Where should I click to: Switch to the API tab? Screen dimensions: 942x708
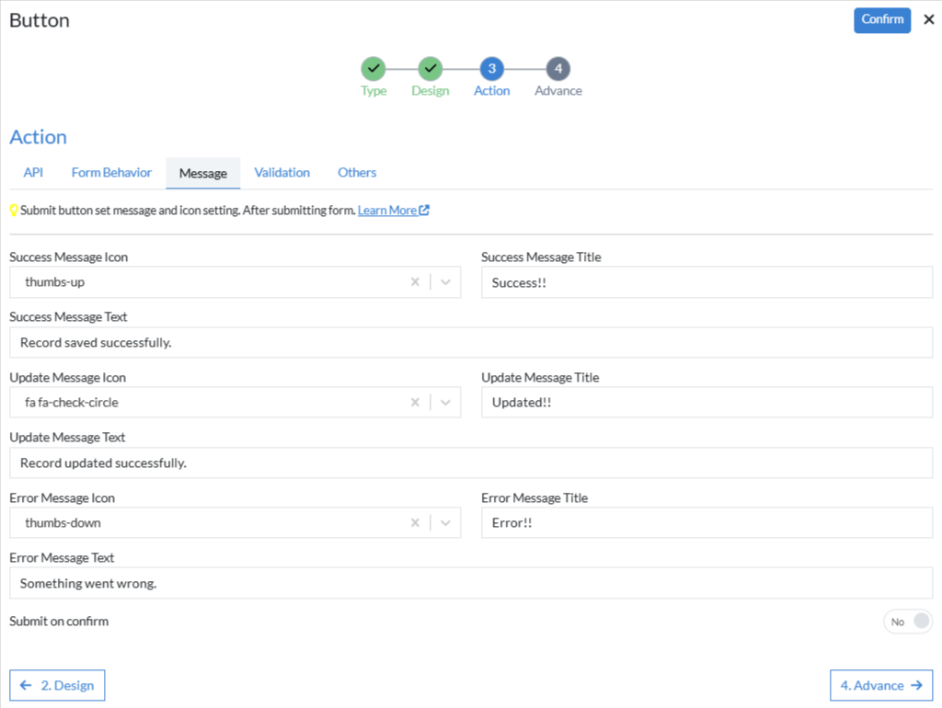(33, 172)
